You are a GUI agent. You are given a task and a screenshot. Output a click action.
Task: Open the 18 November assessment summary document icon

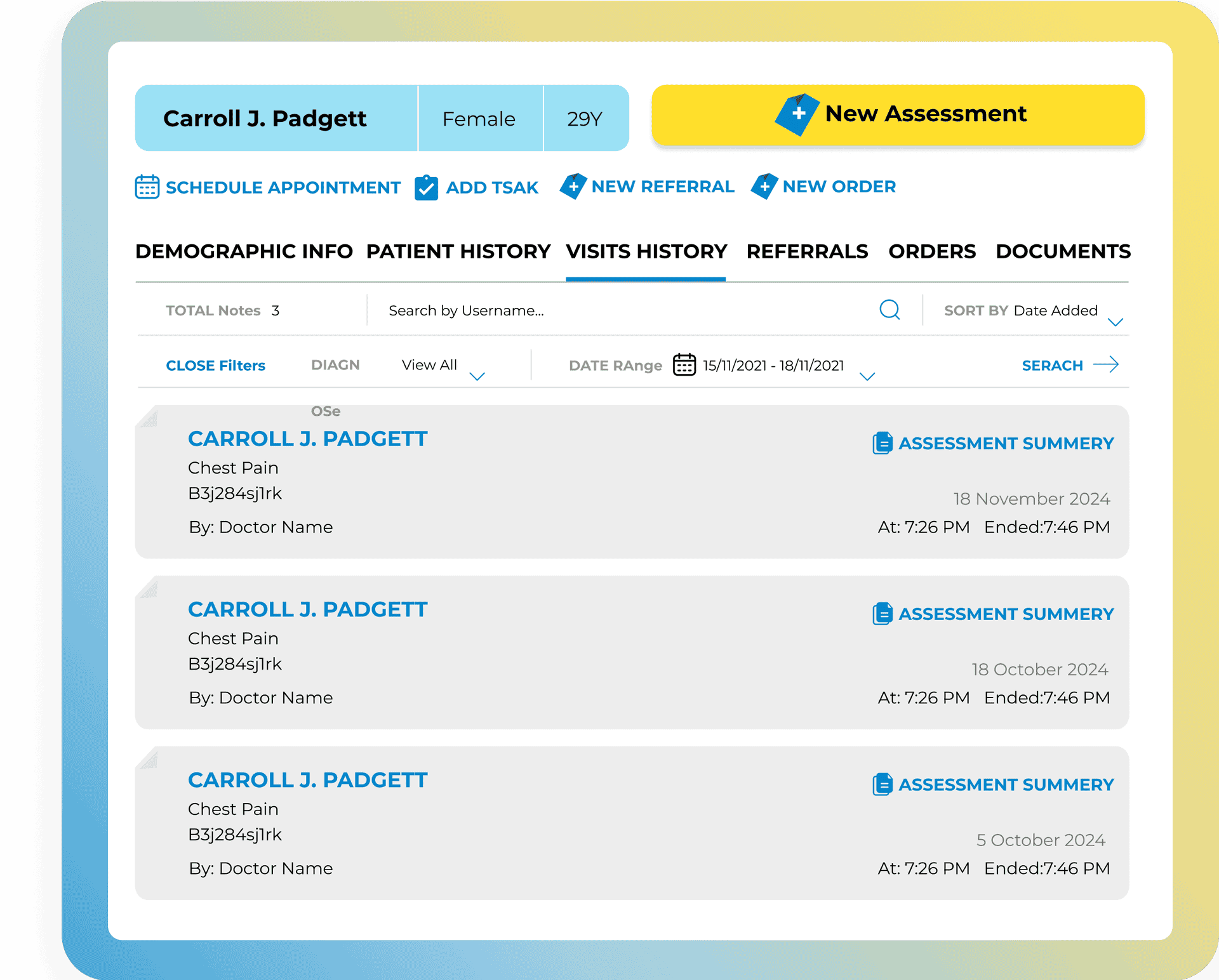point(882,443)
